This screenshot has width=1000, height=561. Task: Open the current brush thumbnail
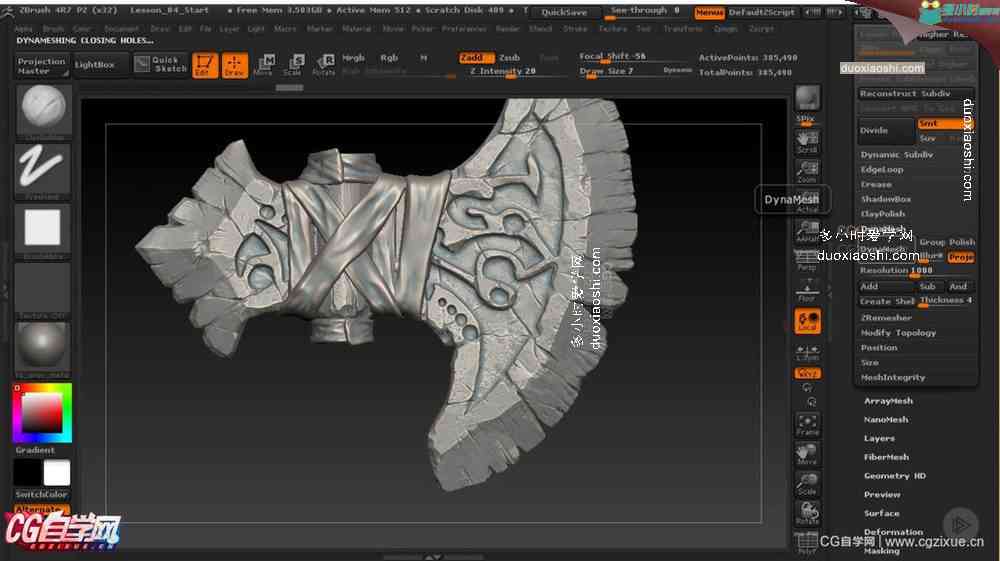[x=43, y=110]
